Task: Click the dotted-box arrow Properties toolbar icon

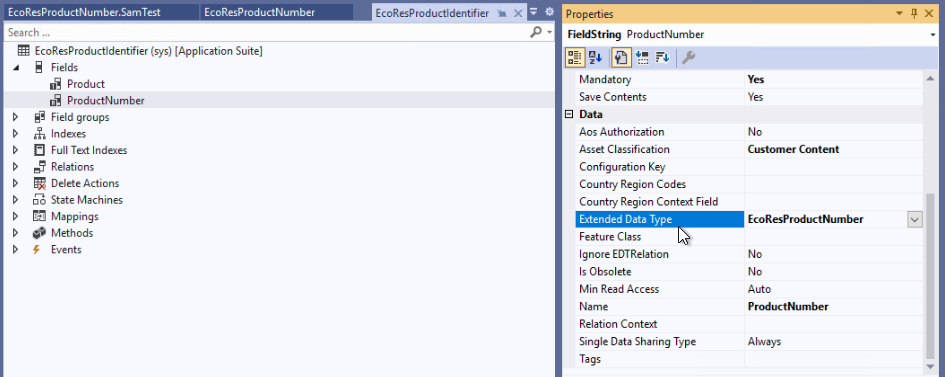Action: [642, 57]
